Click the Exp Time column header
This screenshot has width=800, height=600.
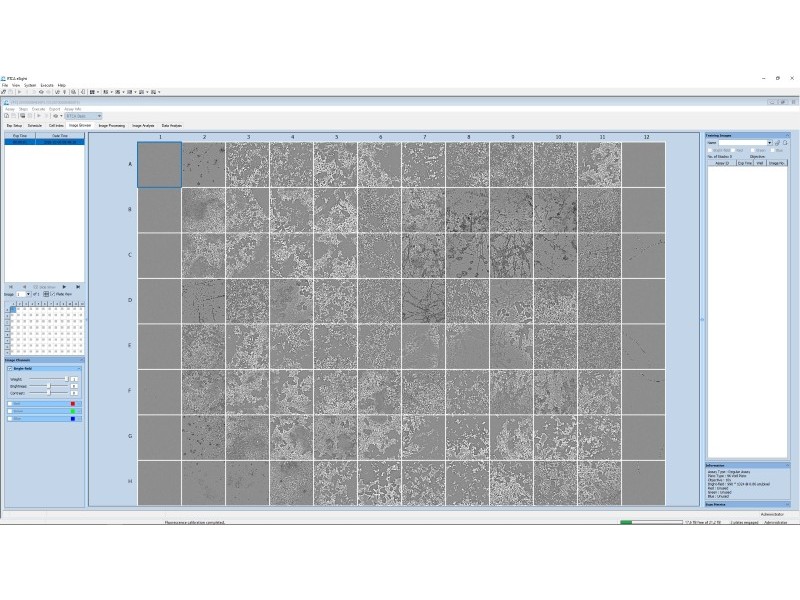(x=20, y=136)
